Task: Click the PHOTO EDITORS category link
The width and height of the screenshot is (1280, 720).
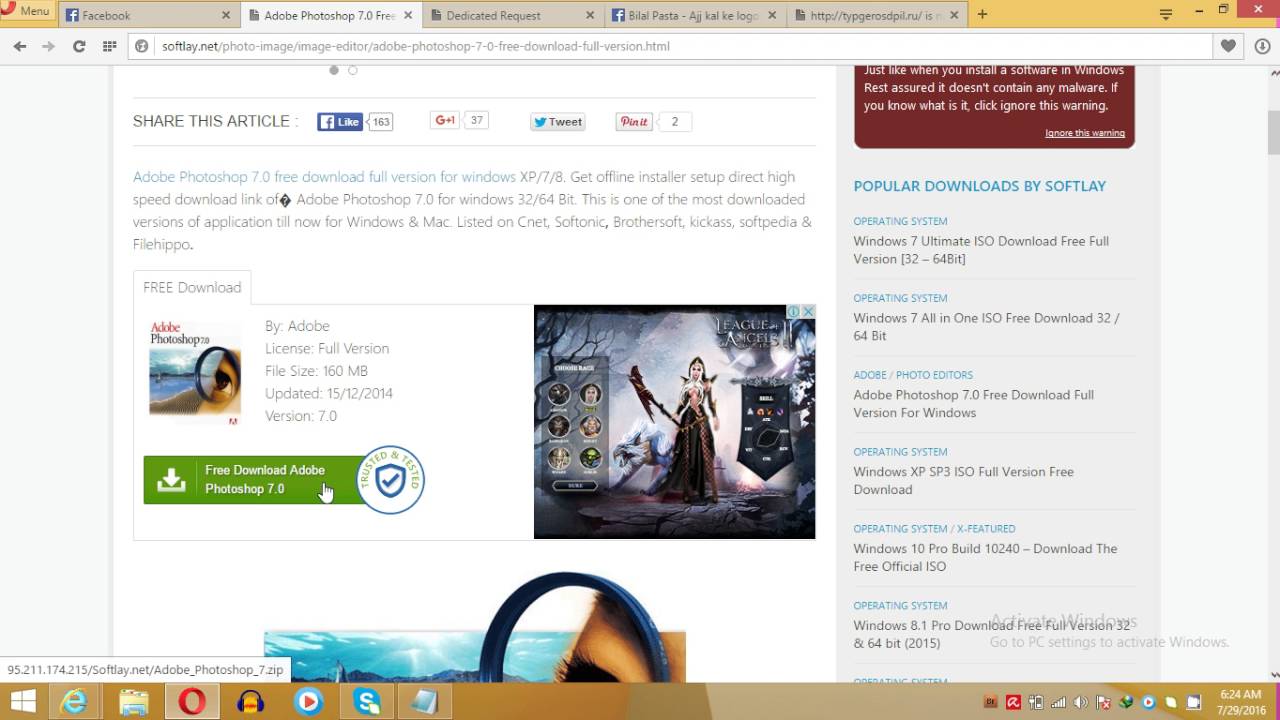Action: click(934, 375)
